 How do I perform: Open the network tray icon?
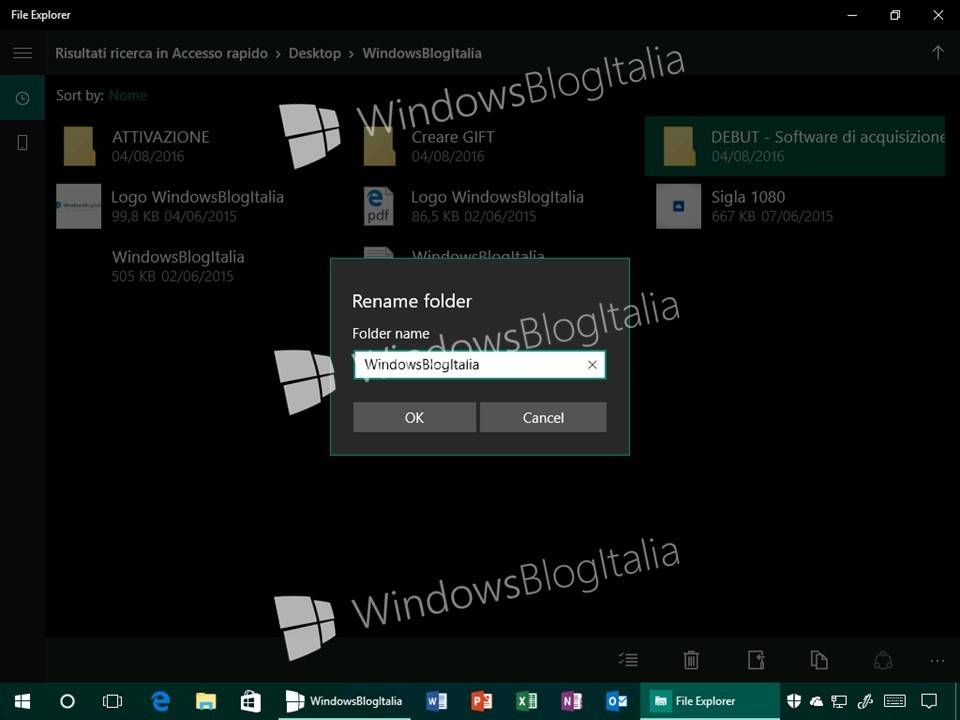click(839, 702)
